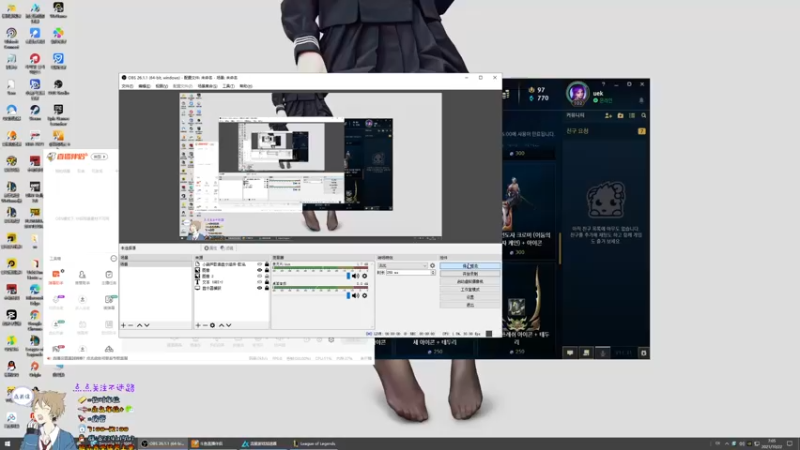This screenshot has width=800, height=450.
Task: Open settings gear for second mixer channel
Action: [x=364, y=295]
